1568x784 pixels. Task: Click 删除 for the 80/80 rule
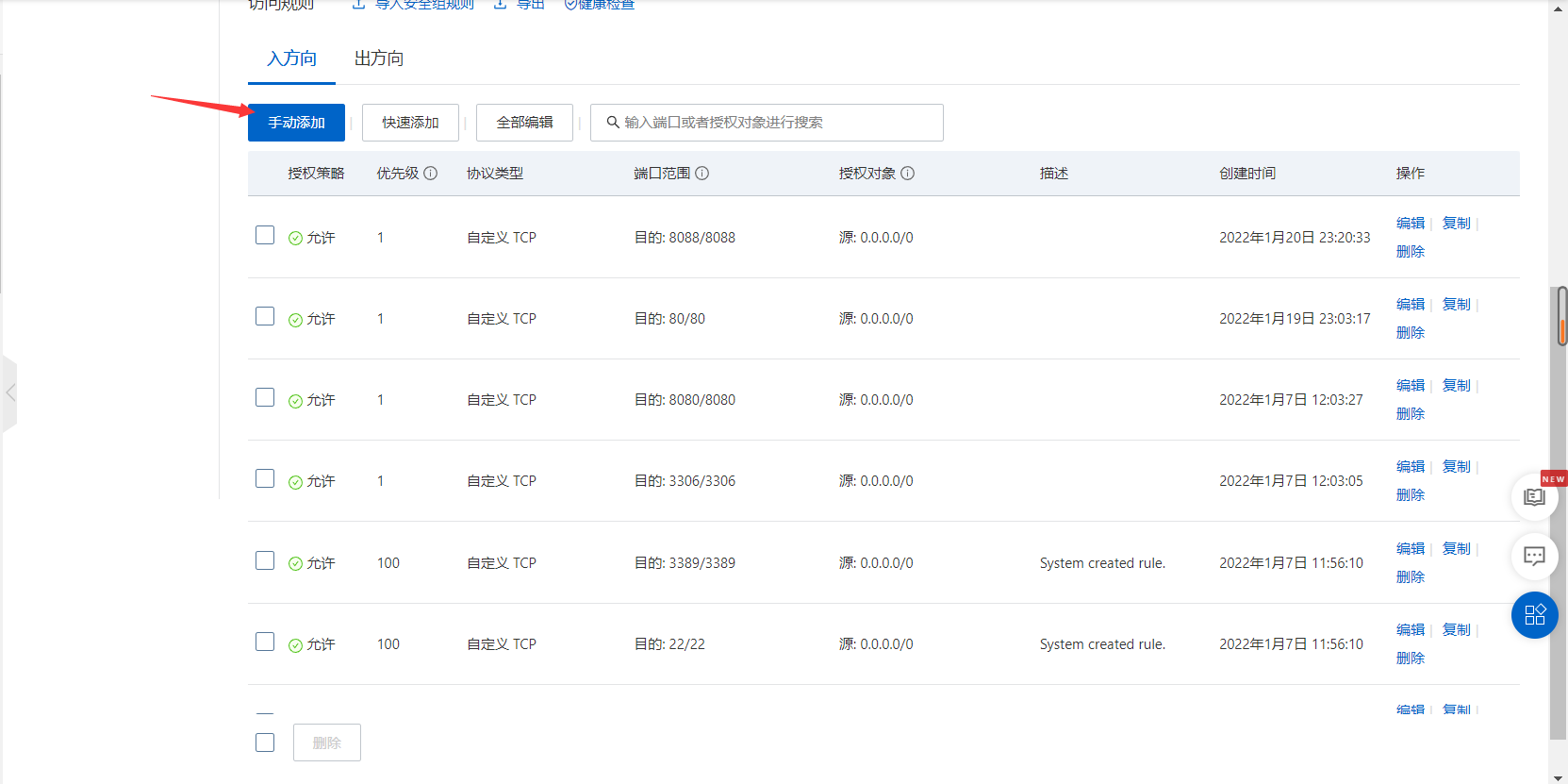pyautogui.click(x=1411, y=333)
